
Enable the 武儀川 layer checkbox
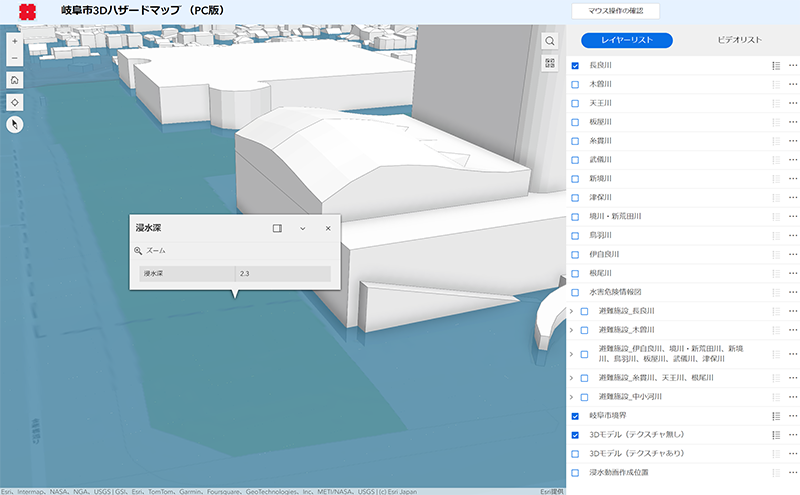click(x=575, y=160)
